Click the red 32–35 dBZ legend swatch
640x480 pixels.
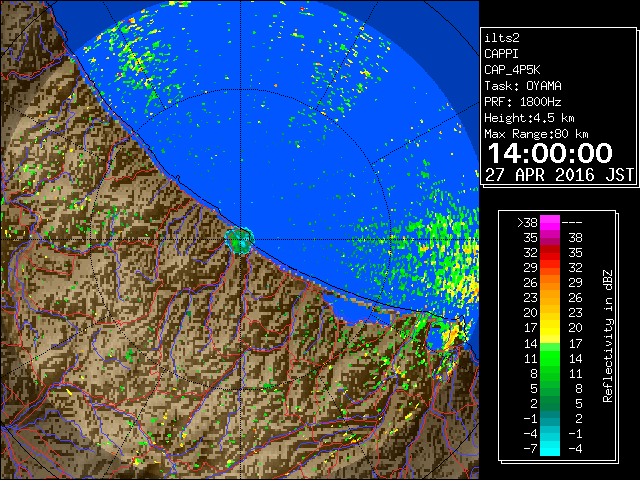[x=550, y=253]
